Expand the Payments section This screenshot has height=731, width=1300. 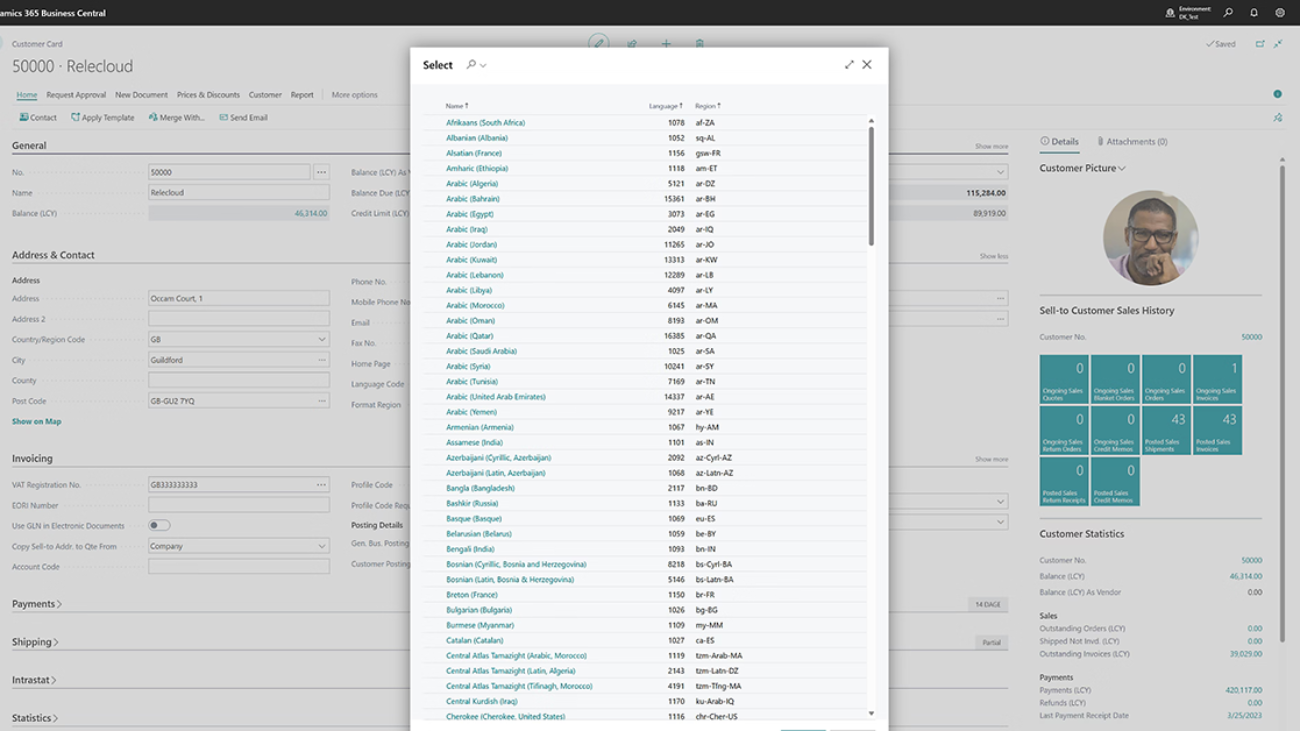(37, 604)
